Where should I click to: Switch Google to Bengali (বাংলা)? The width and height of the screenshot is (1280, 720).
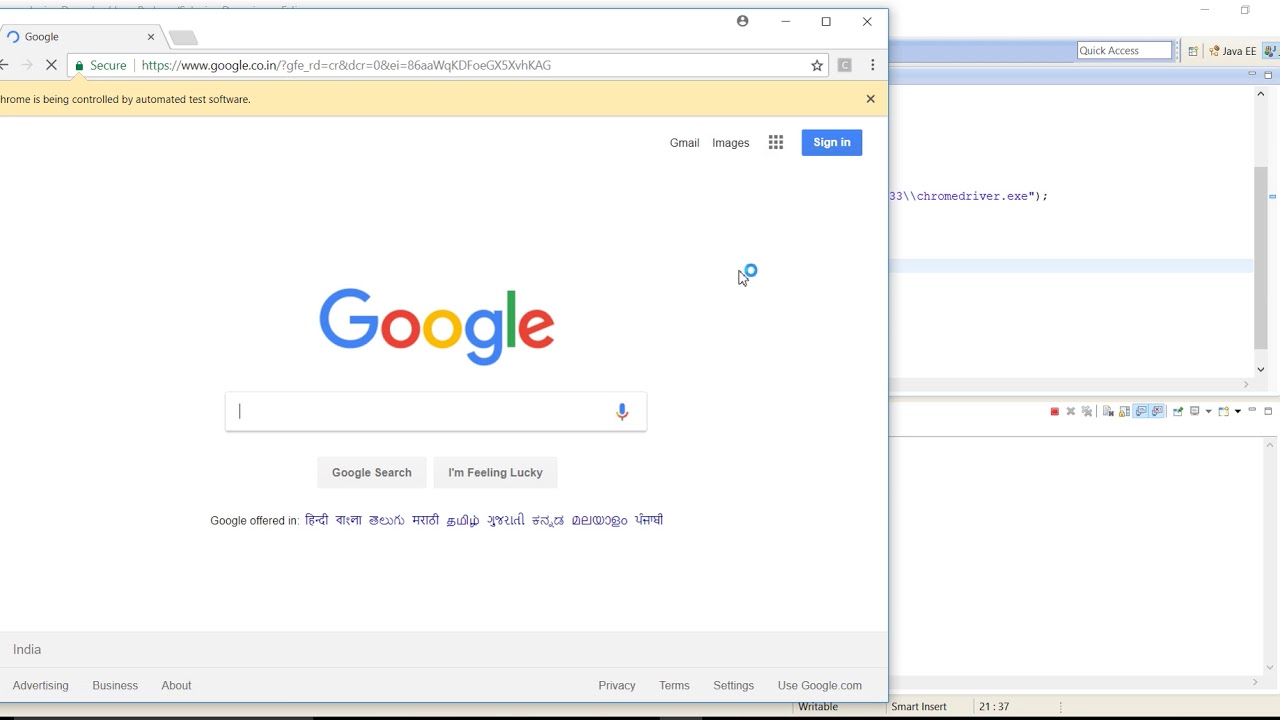(348, 520)
